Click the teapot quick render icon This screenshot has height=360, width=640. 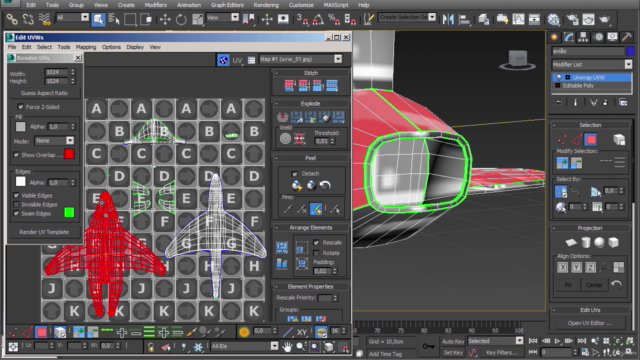click(604, 19)
